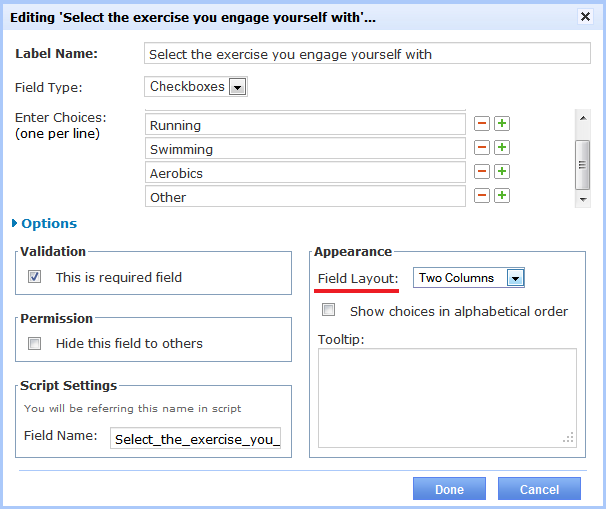Click inside the Tooltip text area
The image size is (606, 509).
(x=447, y=397)
